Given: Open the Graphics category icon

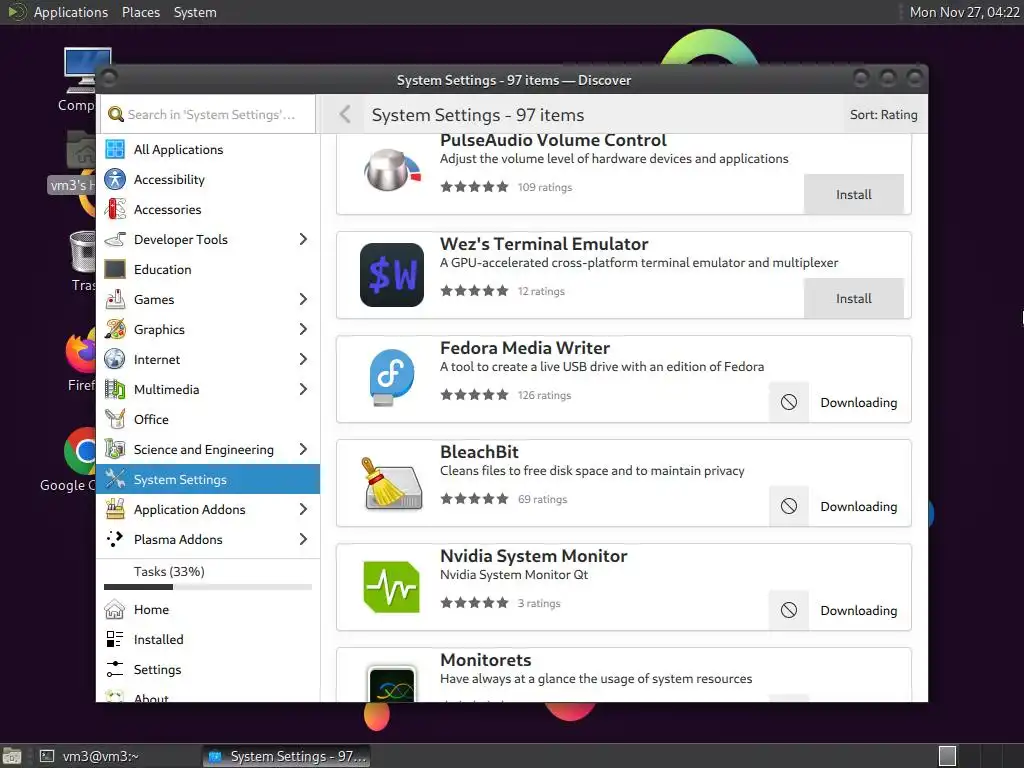Looking at the screenshot, I should point(115,330).
